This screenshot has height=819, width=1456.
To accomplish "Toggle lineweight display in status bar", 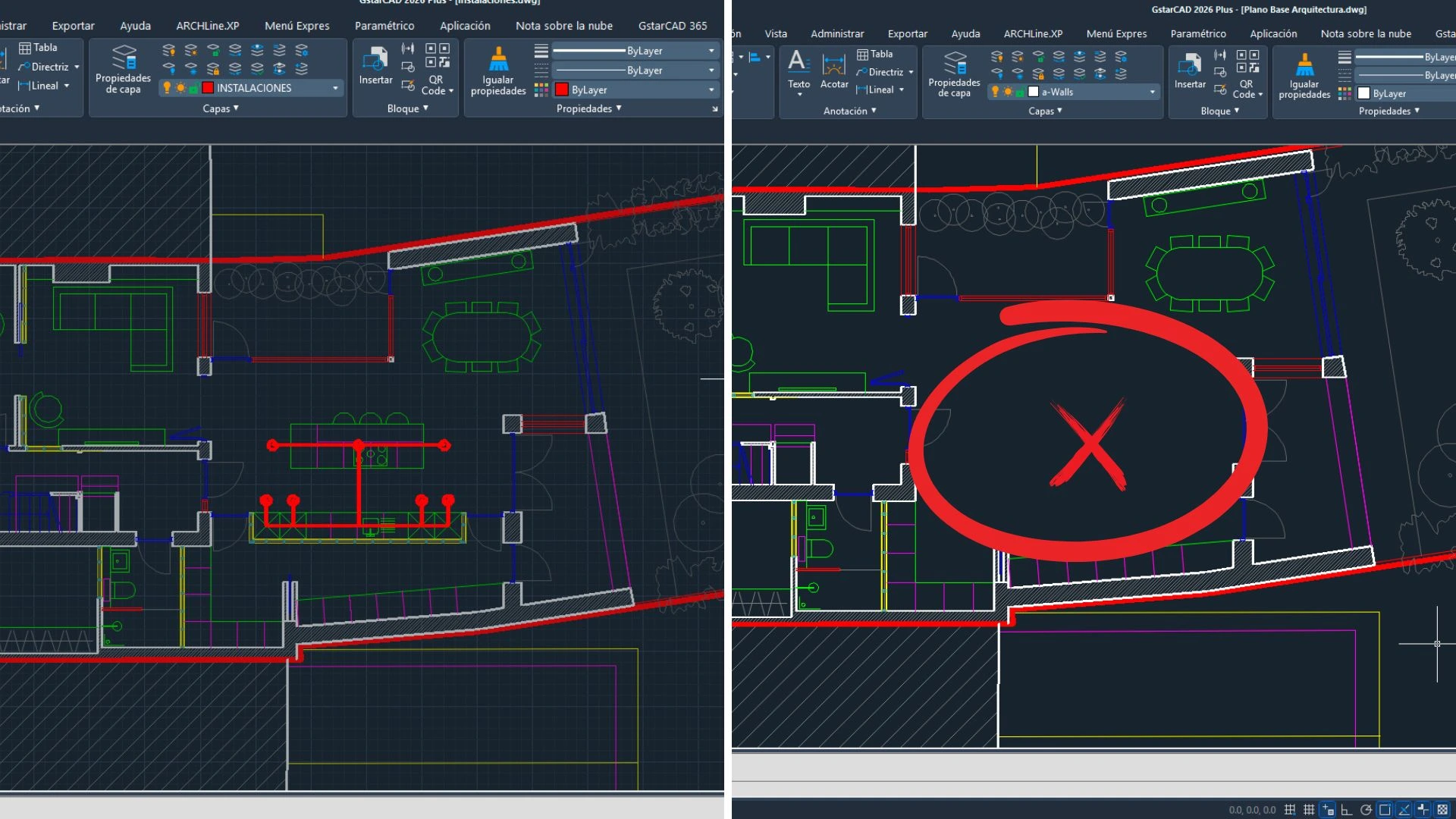I will (1423, 810).
